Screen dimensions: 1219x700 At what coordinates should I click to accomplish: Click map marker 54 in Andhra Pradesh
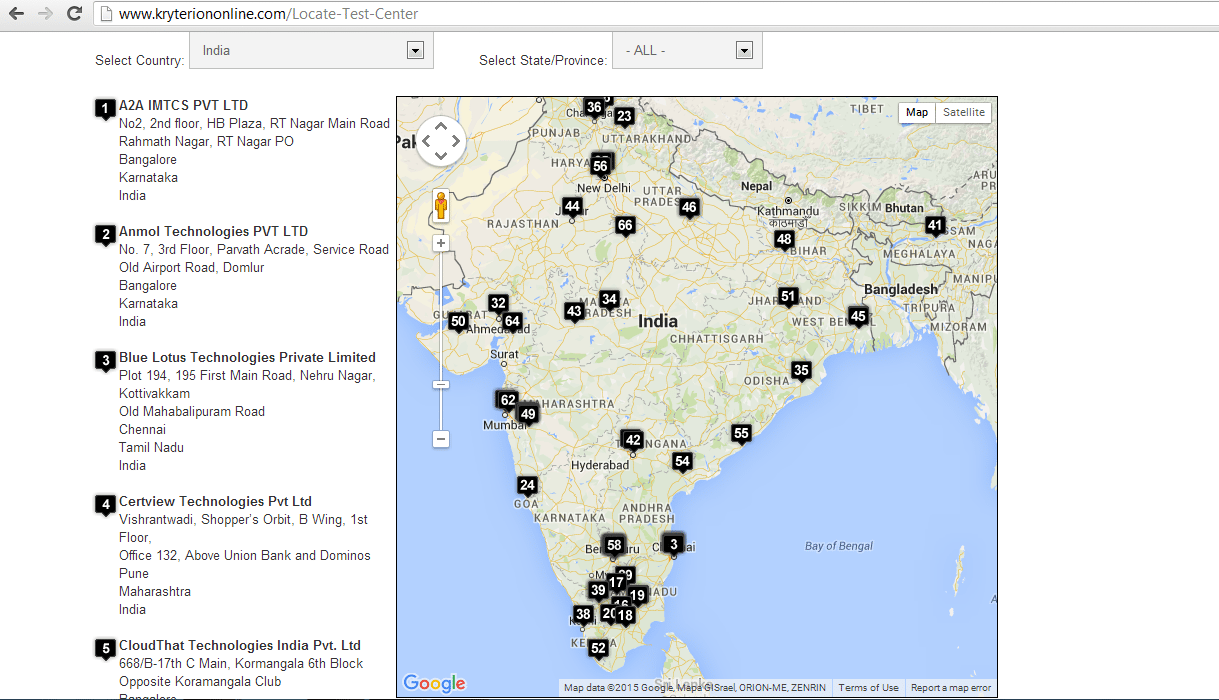coord(682,462)
